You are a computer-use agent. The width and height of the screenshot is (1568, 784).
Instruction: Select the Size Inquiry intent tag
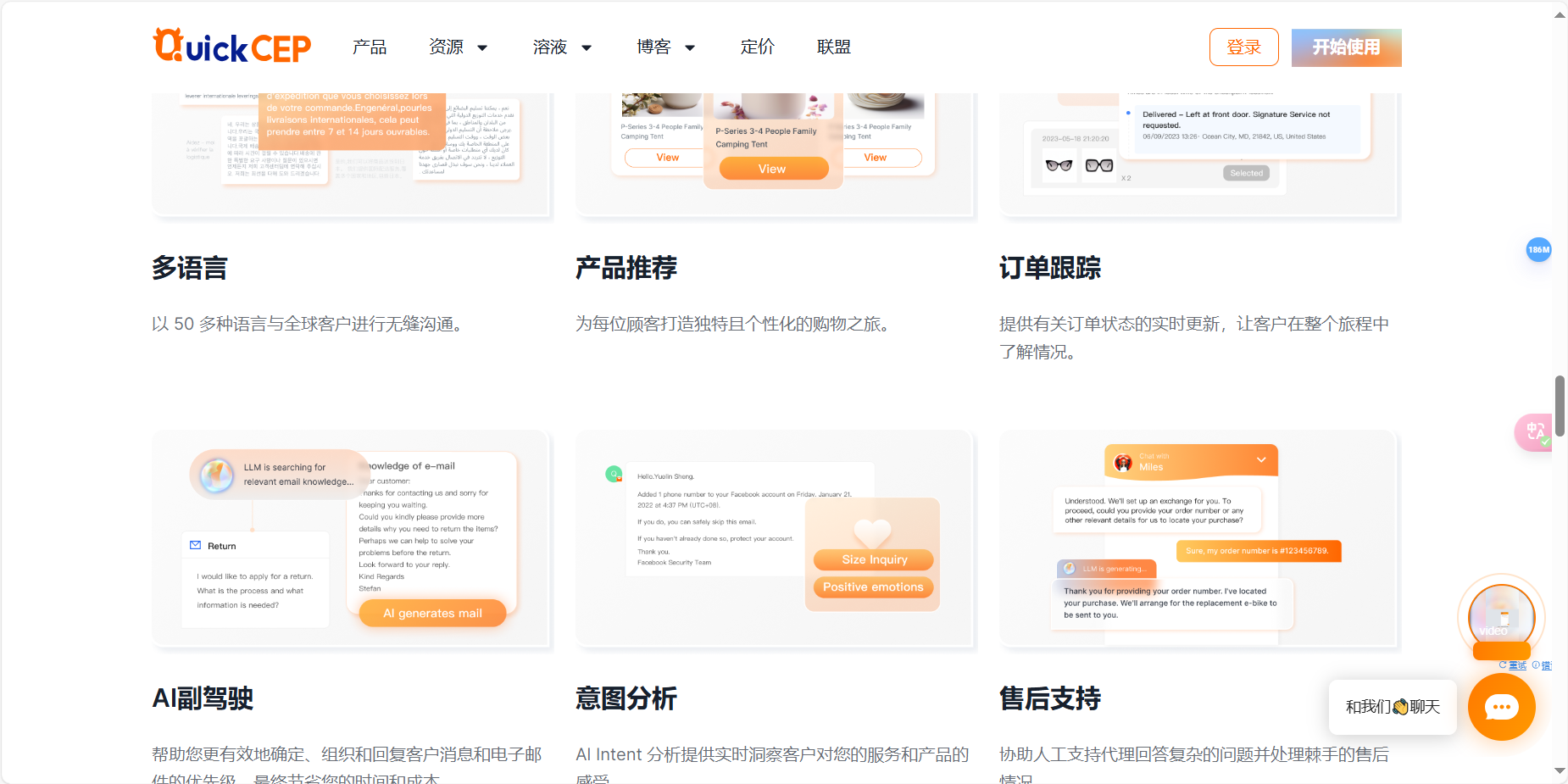point(872,559)
